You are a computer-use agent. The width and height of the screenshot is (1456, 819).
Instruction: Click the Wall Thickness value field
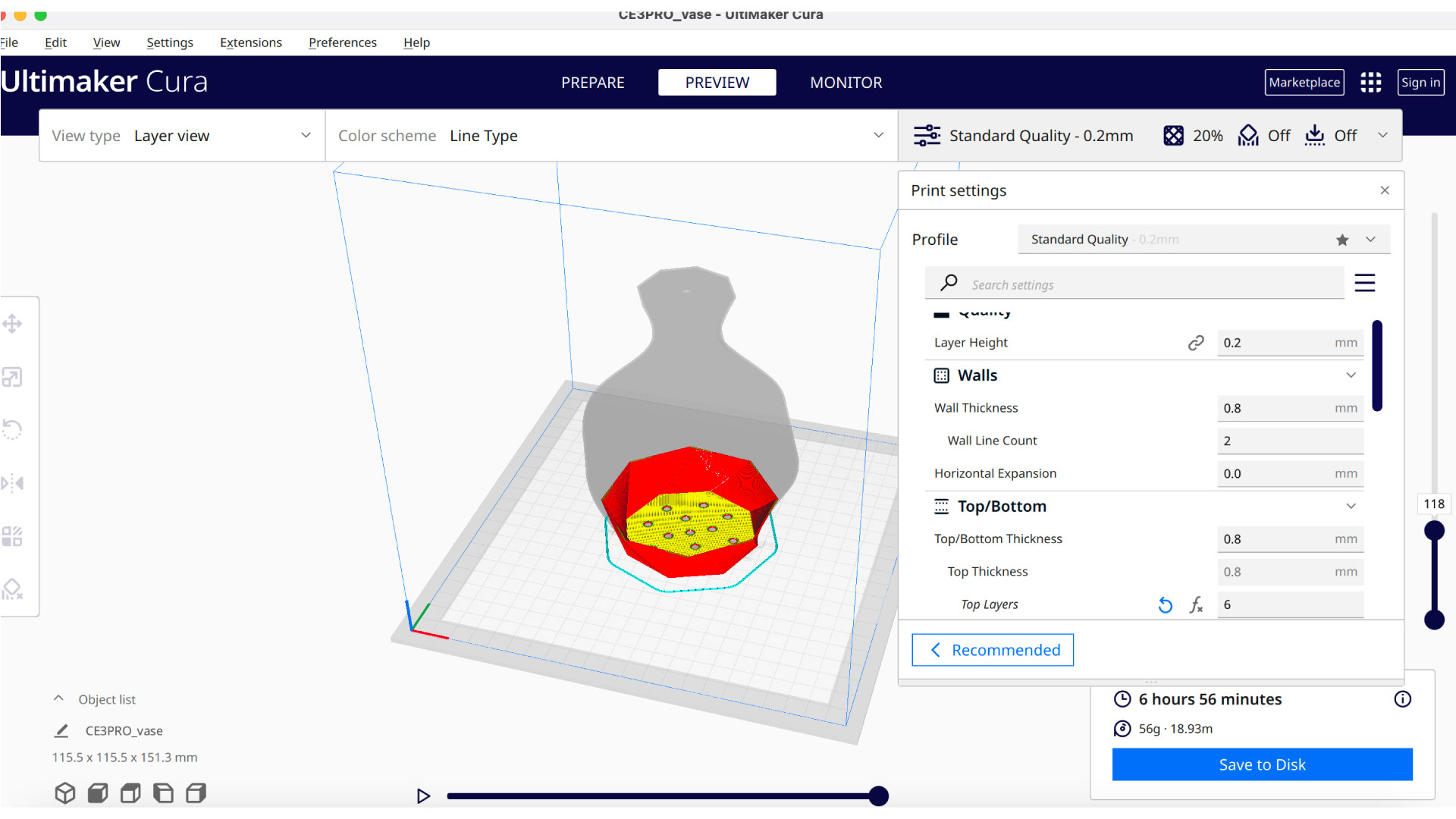click(1291, 408)
